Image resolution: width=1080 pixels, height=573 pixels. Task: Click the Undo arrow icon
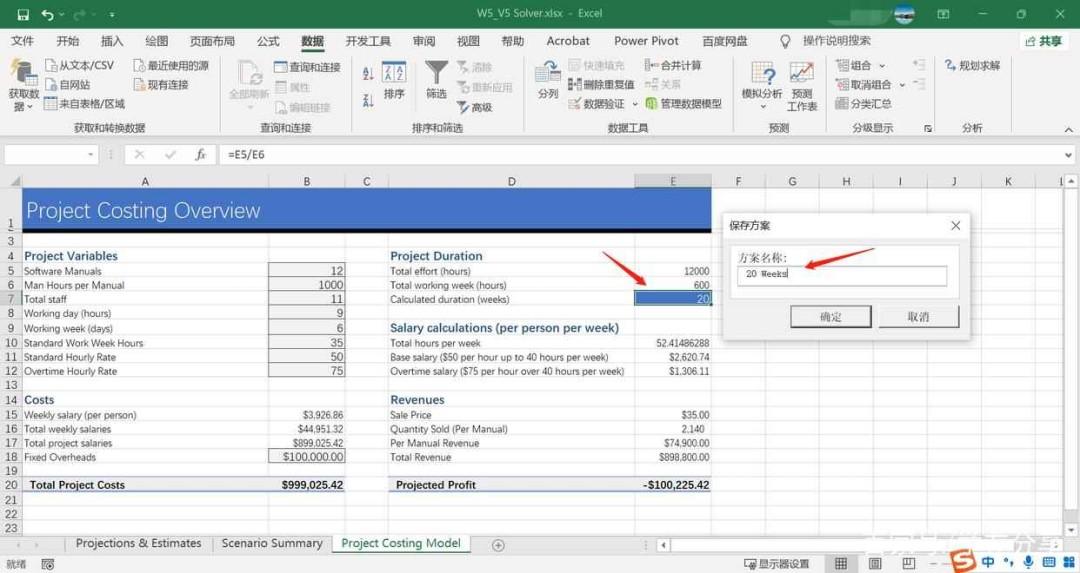click(x=47, y=14)
